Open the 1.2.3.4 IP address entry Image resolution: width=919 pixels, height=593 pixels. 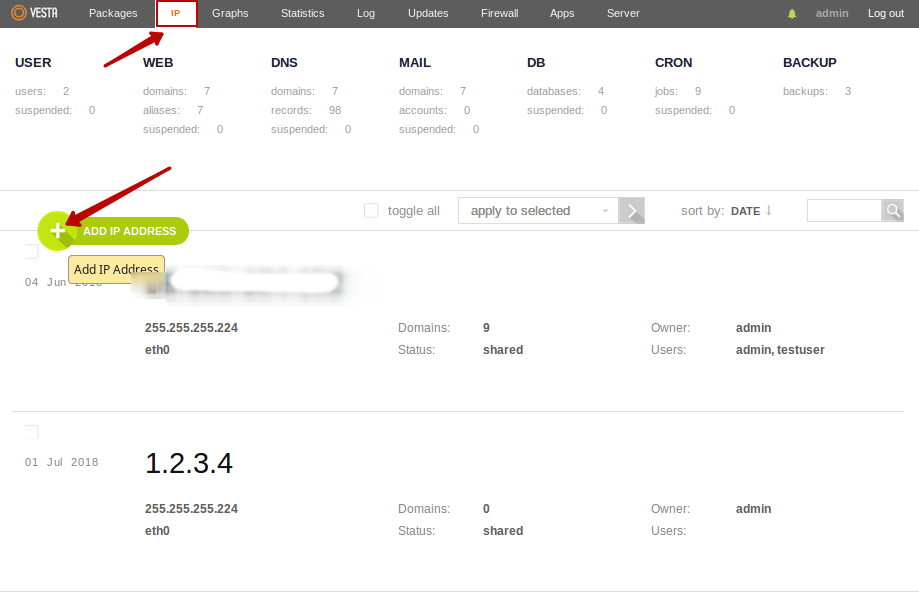coord(189,463)
